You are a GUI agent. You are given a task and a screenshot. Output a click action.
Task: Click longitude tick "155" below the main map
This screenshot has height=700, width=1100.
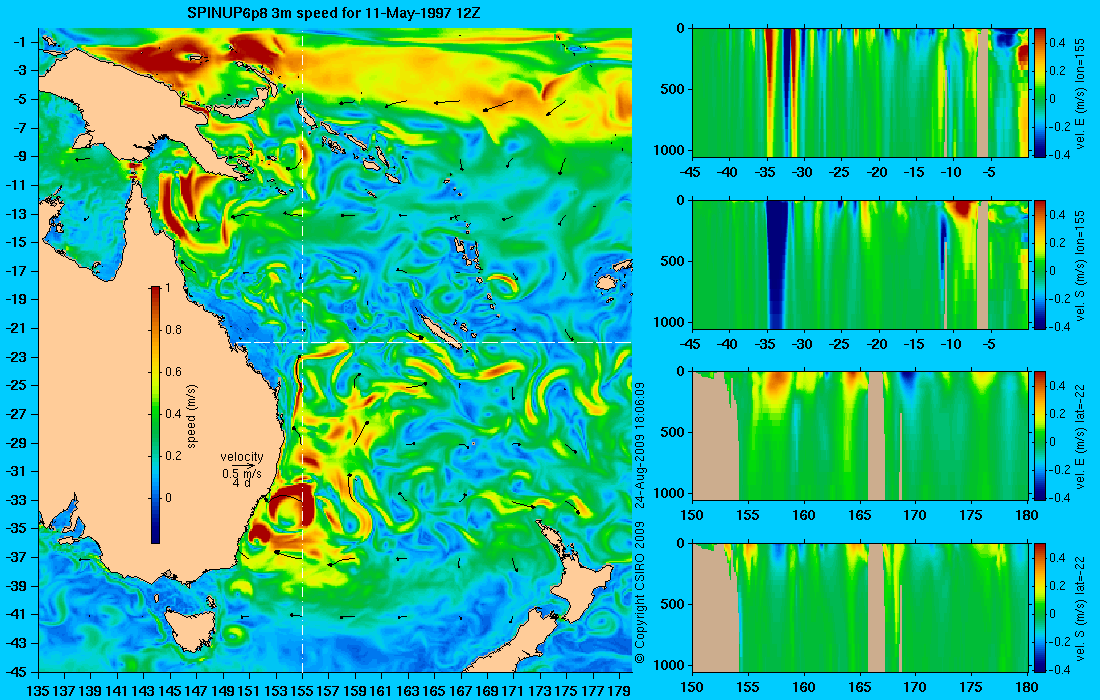point(302,692)
